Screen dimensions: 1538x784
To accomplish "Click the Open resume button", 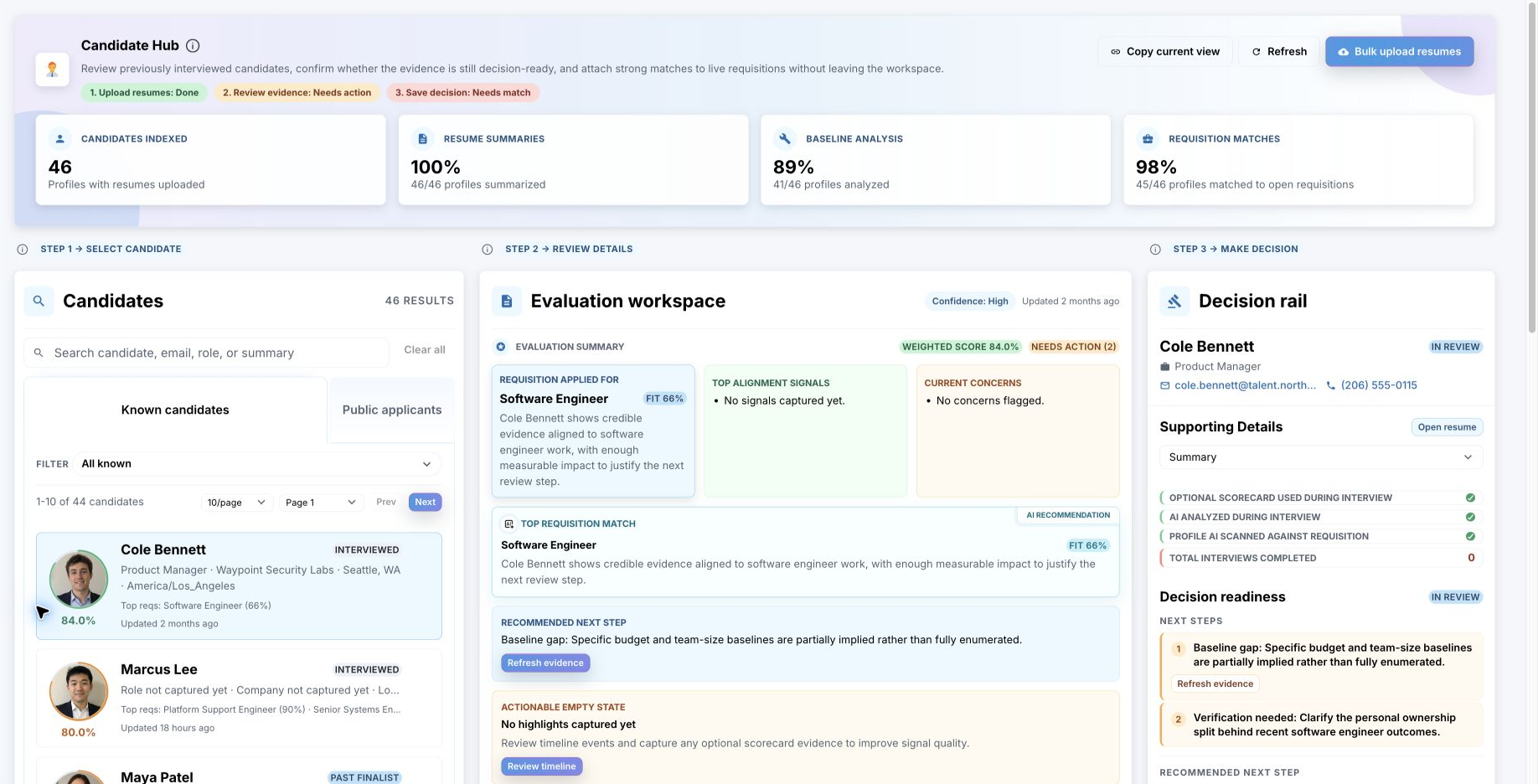I will [1447, 427].
